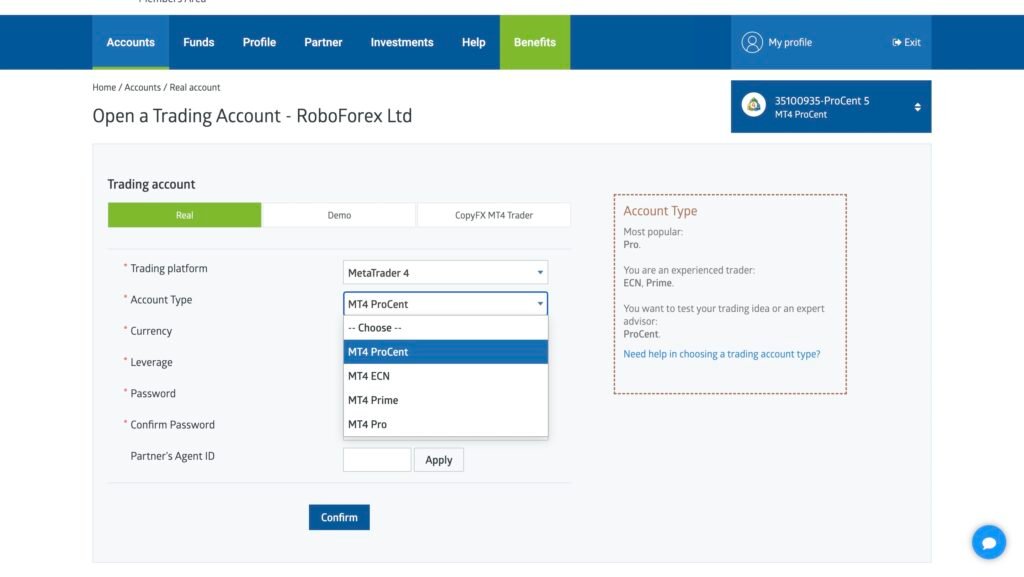Click the 'Confirm Password' field label
This screenshot has height=577, width=1024.
tap(172, 425)
